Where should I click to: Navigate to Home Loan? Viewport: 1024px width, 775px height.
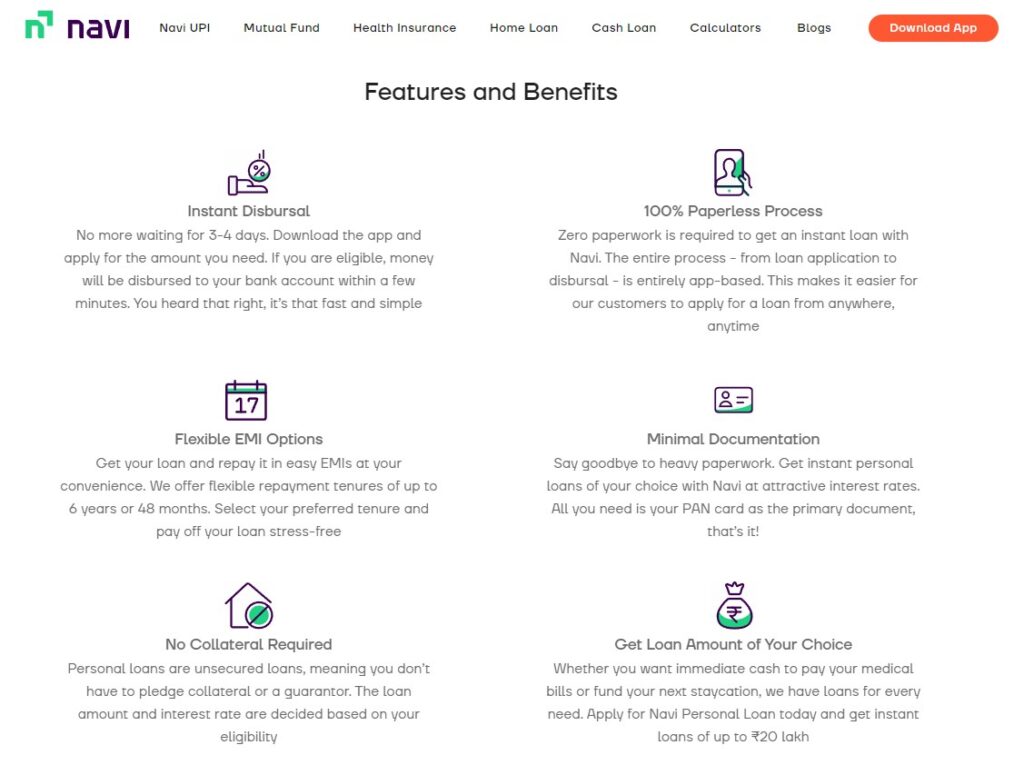[x=523, y=28]
